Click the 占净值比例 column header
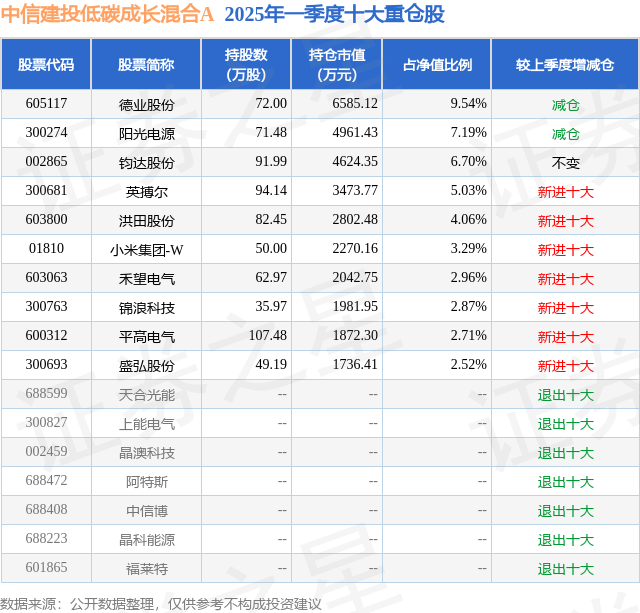This screenshot has height=613, width=640. (437, 64)
